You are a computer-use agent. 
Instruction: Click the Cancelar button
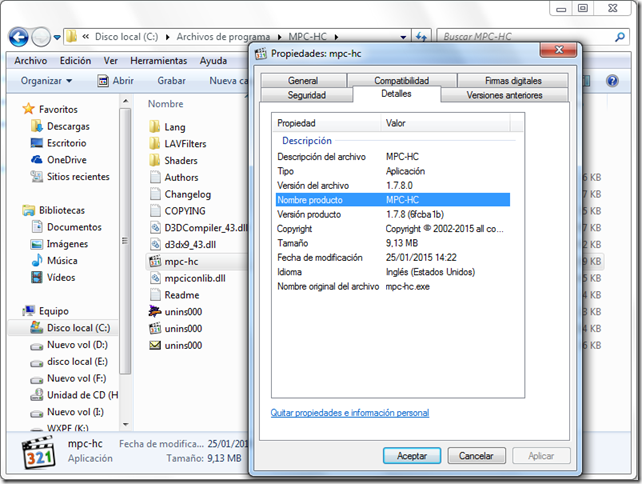(x=476, y=456)
